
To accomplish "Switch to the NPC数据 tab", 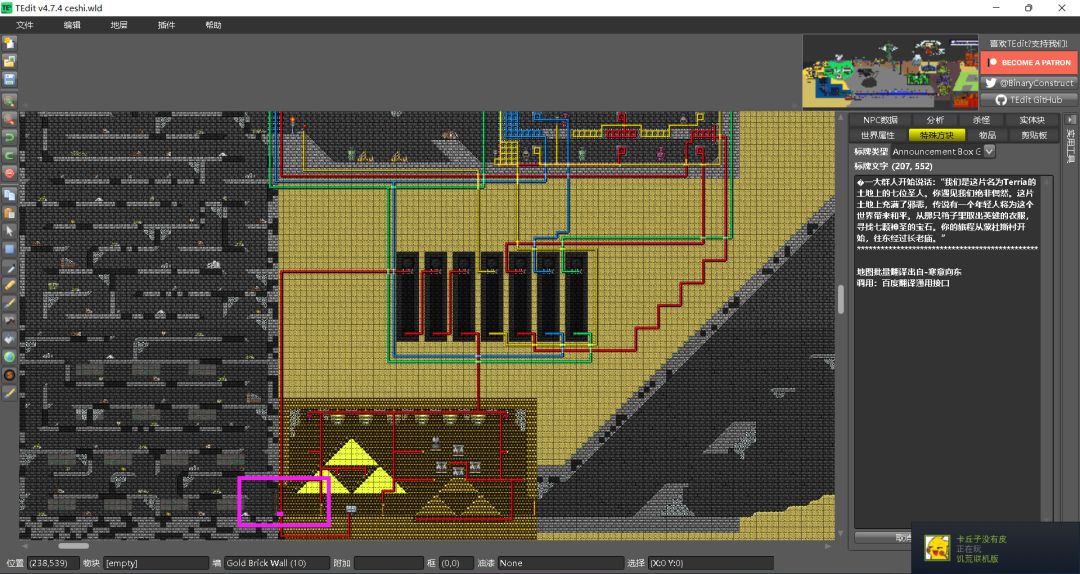I will 881,120.
